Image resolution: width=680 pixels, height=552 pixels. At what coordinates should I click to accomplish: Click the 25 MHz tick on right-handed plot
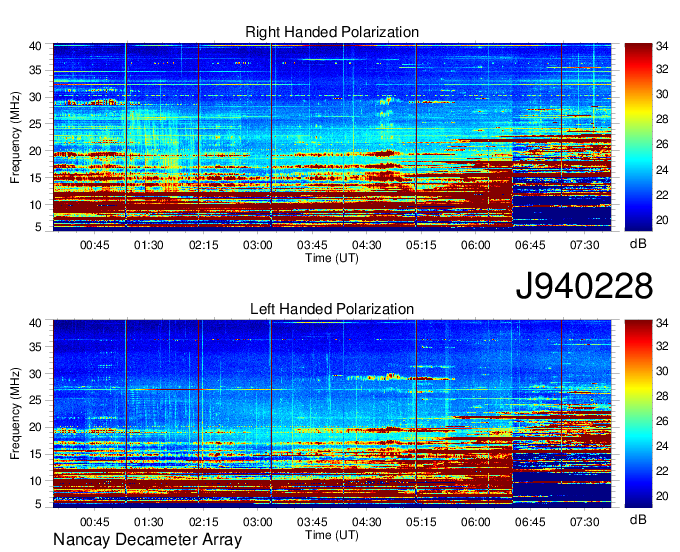point(35,124)
